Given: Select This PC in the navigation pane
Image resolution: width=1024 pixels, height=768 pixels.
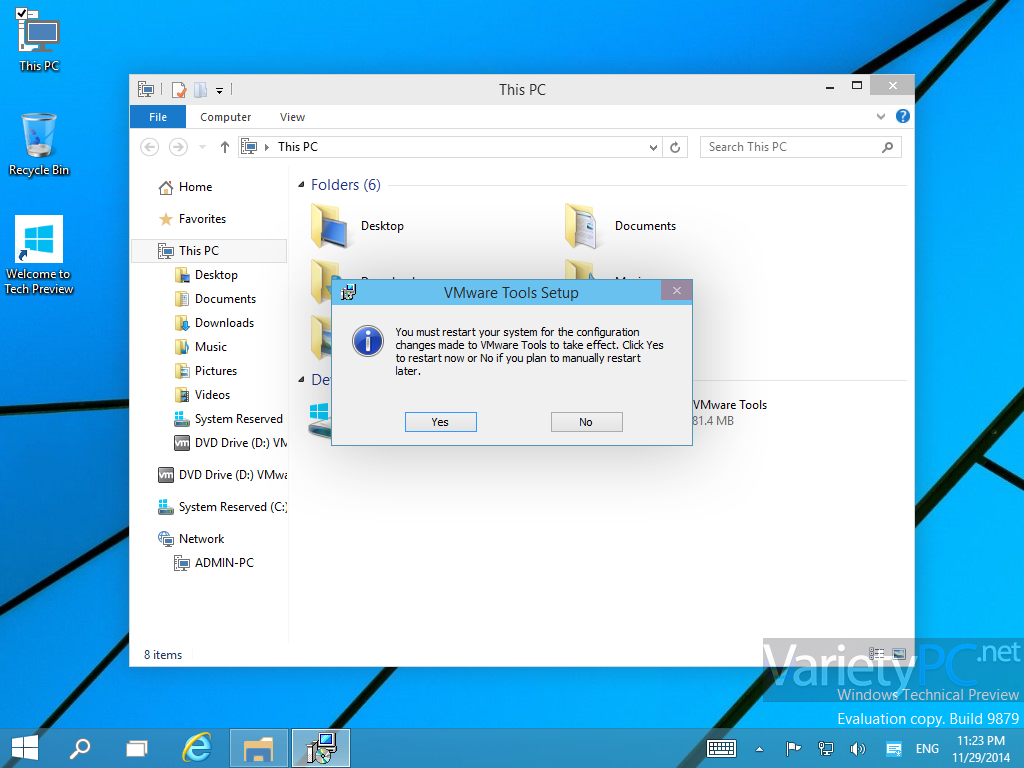Looking at the screenshot, I should pos(209,251).
